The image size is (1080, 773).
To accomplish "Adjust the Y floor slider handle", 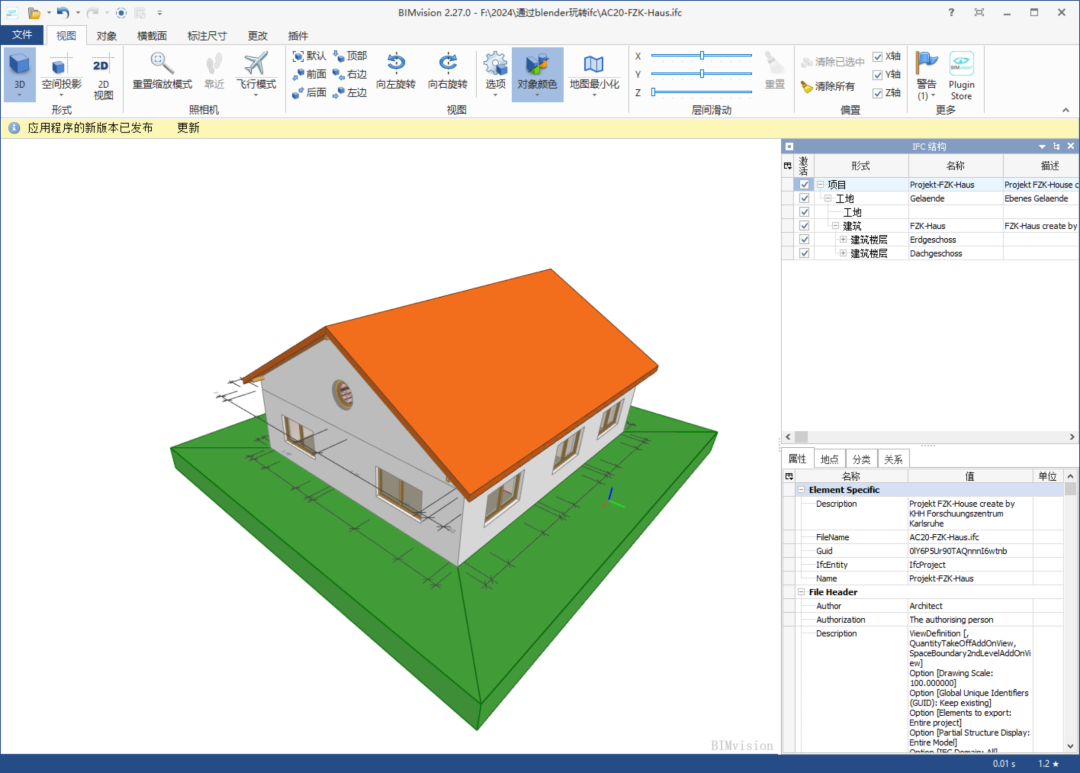I will [702, 73].
